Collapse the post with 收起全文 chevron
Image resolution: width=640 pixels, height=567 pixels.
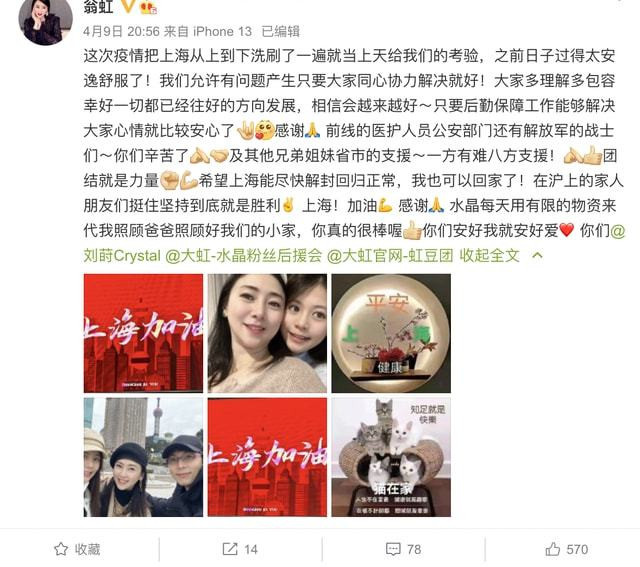[x=538, y=256]
